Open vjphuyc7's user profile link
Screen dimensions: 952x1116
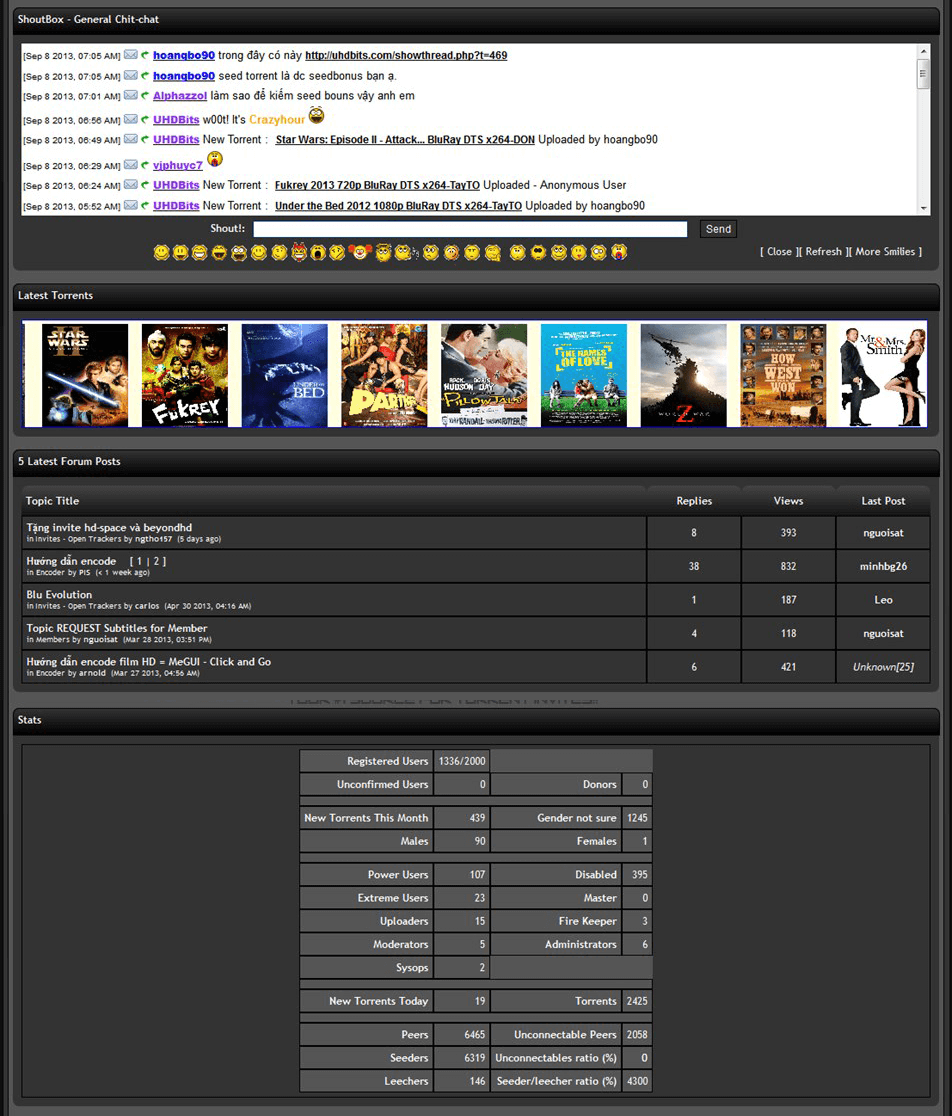click(178, 165)
